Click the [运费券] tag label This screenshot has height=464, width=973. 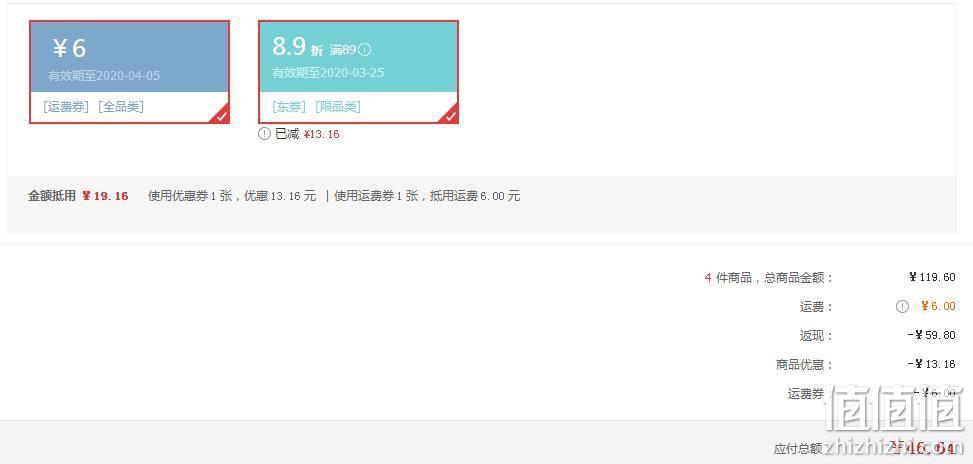(66, 107)
